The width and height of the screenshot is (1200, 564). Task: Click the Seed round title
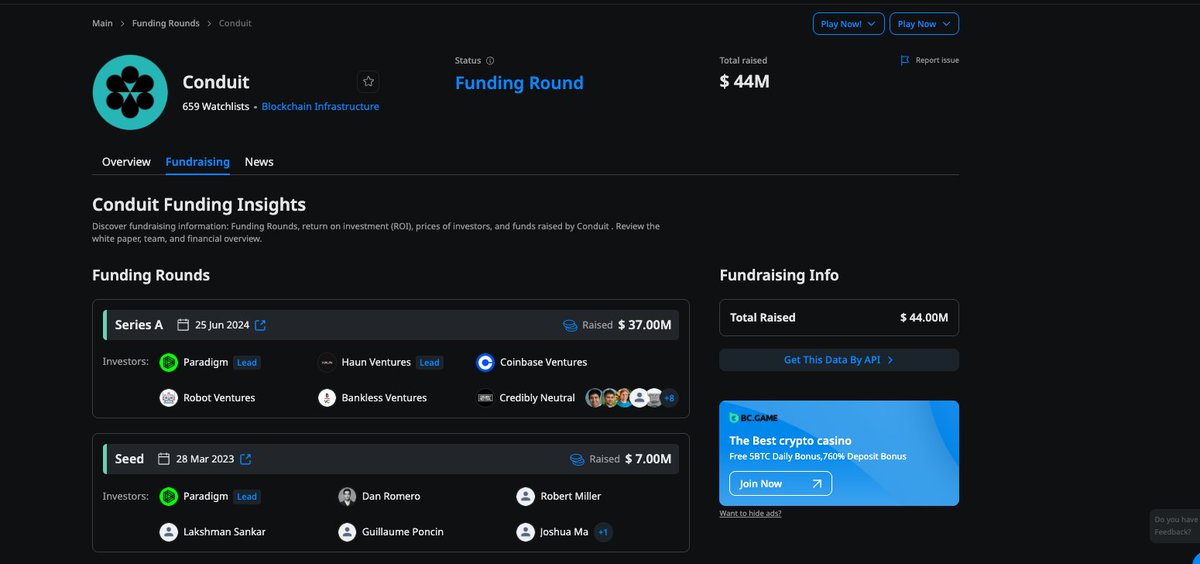[129, 459]
